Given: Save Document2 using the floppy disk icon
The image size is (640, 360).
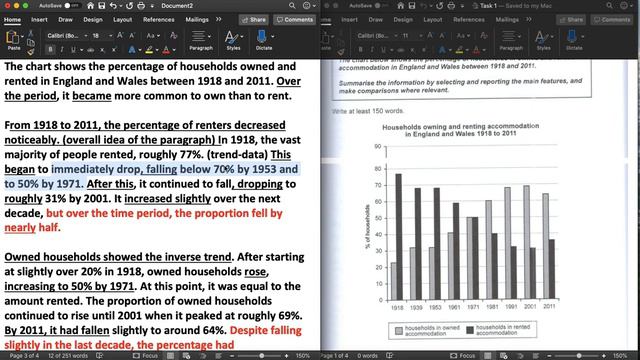Looking at the screenshot, I should coord(102,6).
